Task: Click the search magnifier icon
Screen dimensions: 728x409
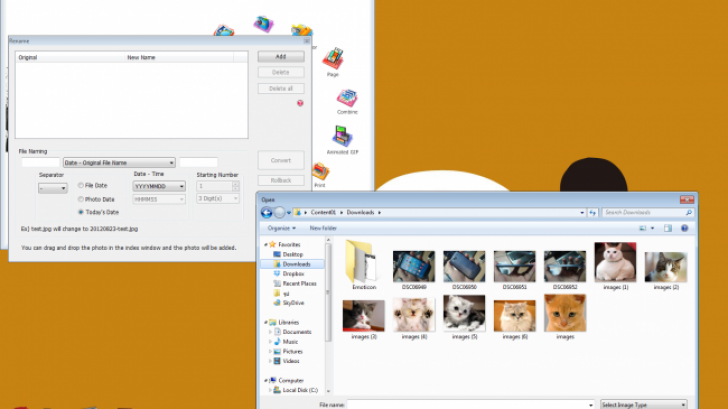Action: click(x=689, y=213)
